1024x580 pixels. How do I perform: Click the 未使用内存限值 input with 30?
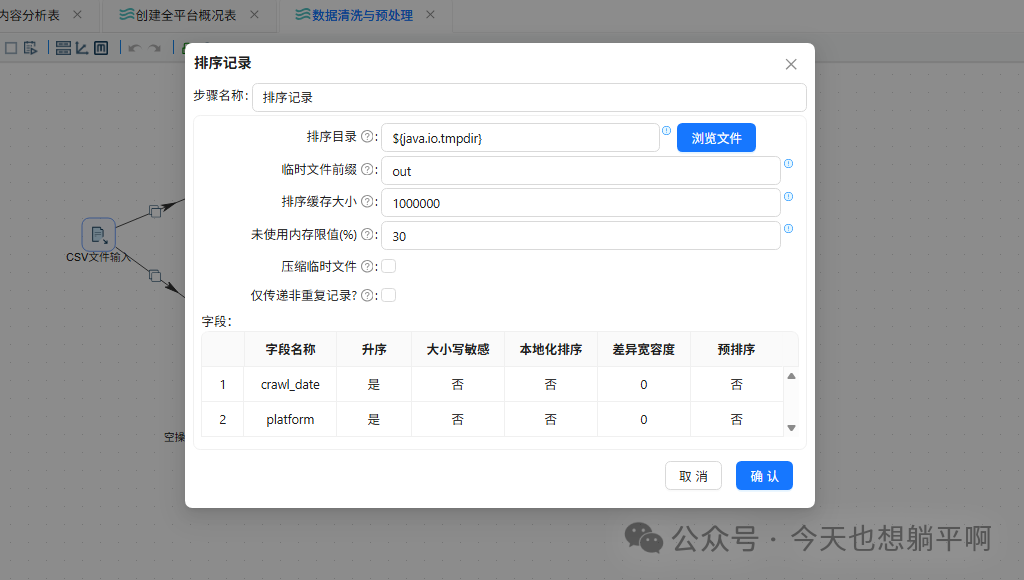pos(581,236)
